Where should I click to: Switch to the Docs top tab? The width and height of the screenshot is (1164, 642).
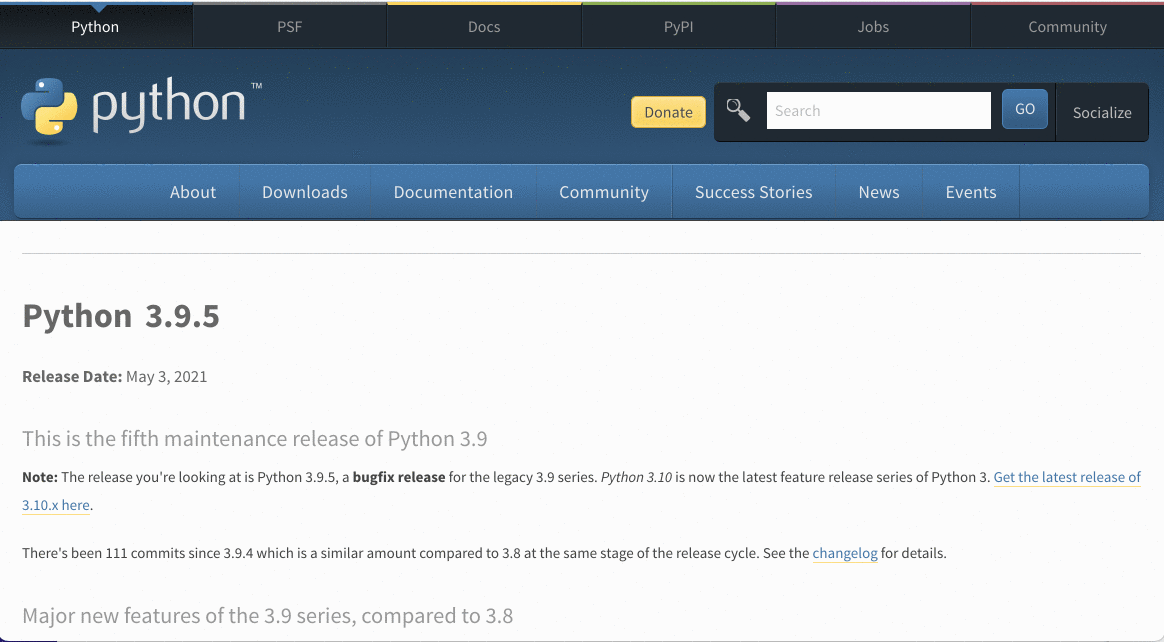484,27
